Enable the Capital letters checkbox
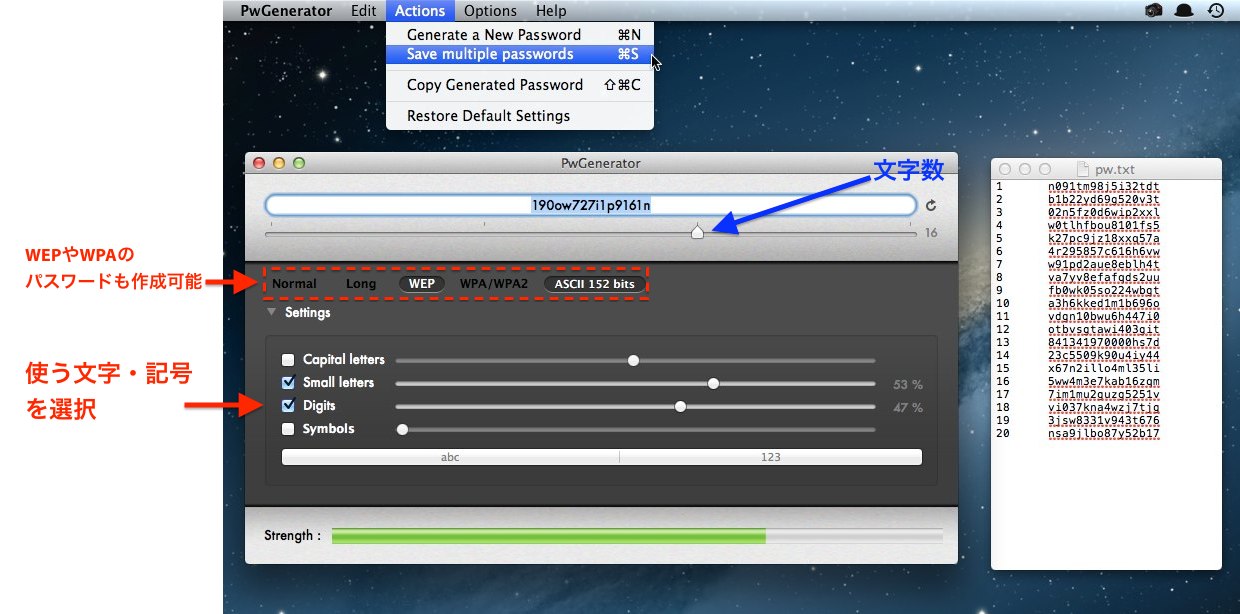The height and width of the screenshot is (614, 1240). (x=288, y=359)
